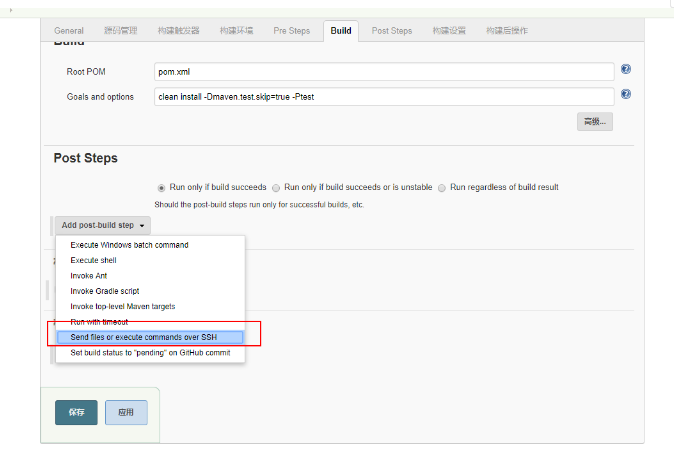Open the source code management tab after General
The image size is (674, 449).
click(120, 31)
